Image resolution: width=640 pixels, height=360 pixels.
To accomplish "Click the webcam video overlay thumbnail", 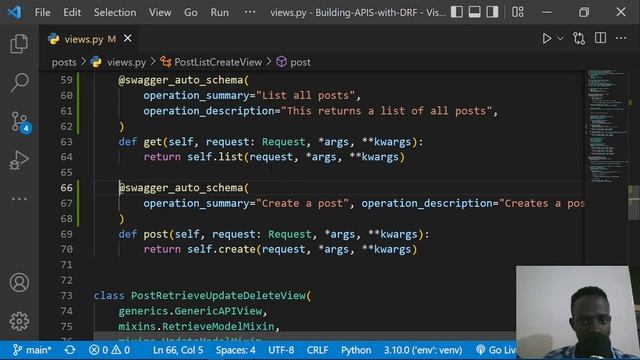I will (x=577, y=312).
